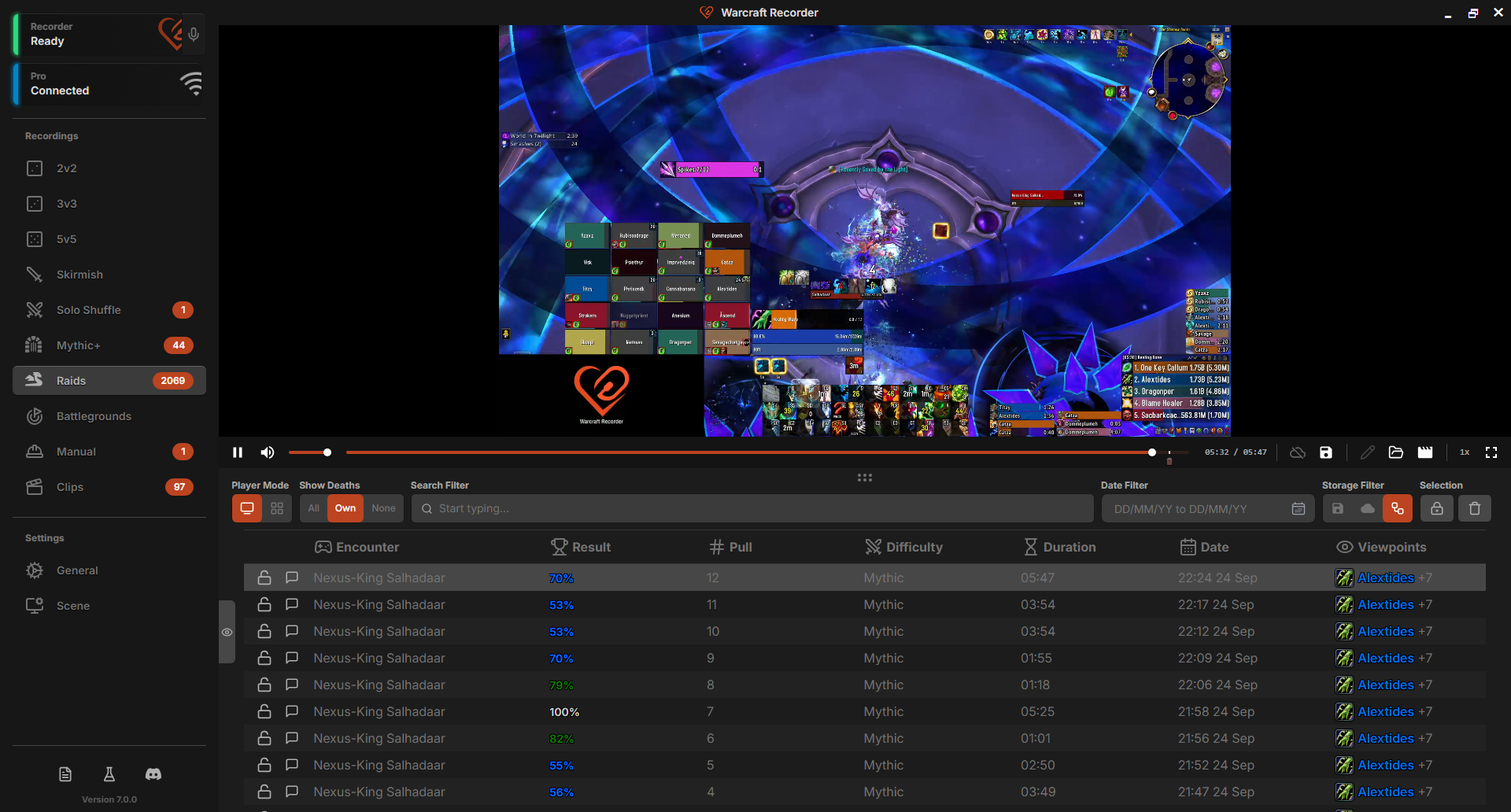Click the pencil tag icon in the player bar
This screenshot has width=1511, height=812.
[x=1368, y=452]
